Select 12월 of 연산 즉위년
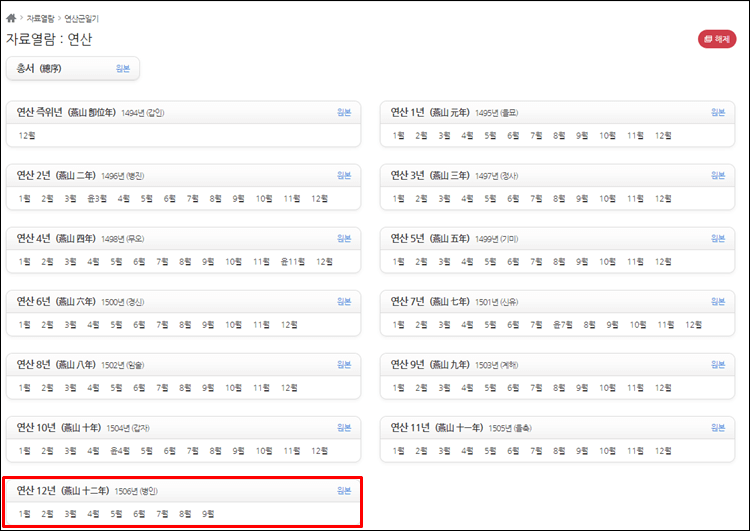The height and width of the screenshot is (531, 750). point(27,135)
